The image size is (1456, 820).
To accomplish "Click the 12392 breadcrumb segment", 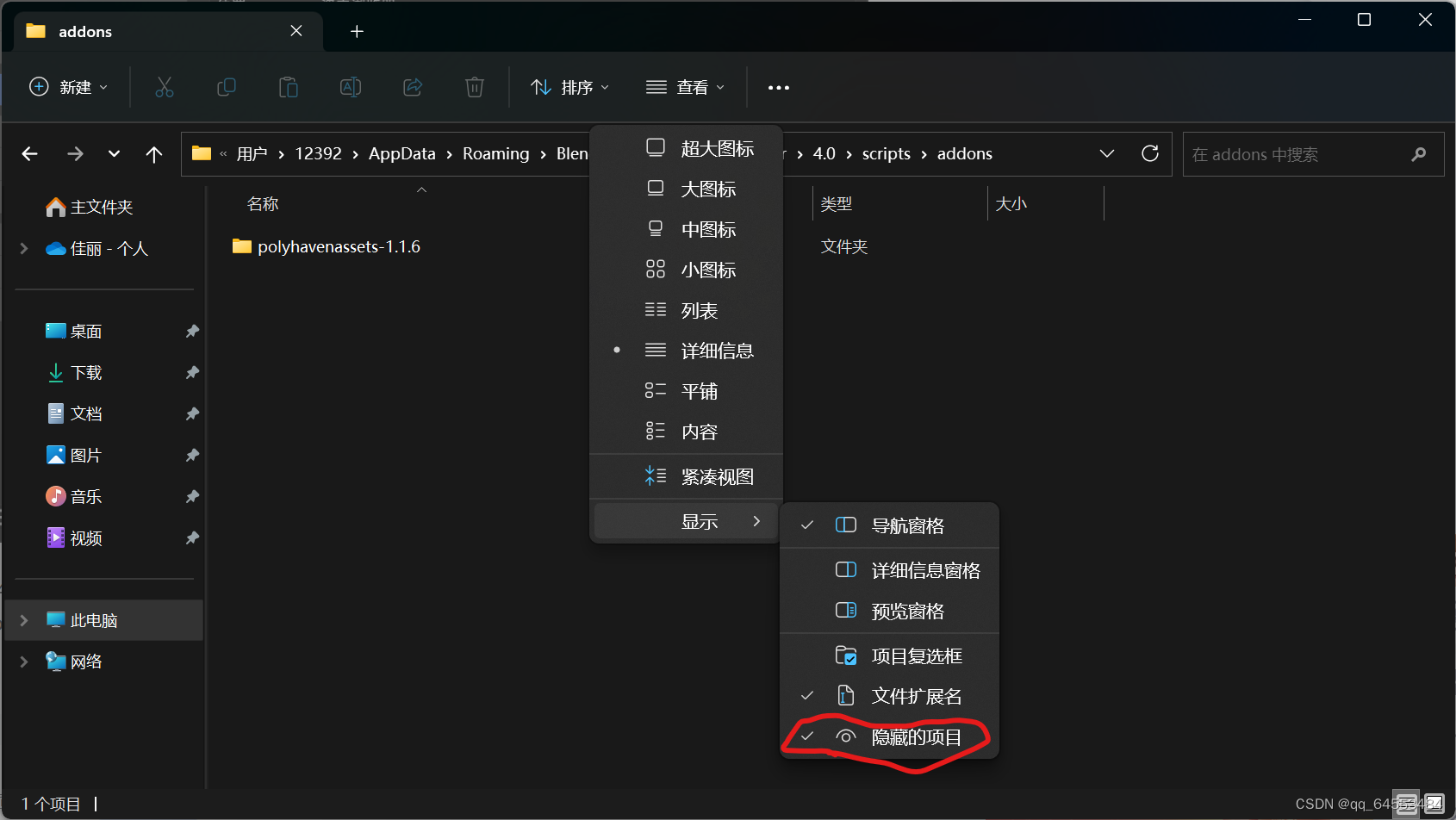I will pyautogui.click(x=318, y=153).
